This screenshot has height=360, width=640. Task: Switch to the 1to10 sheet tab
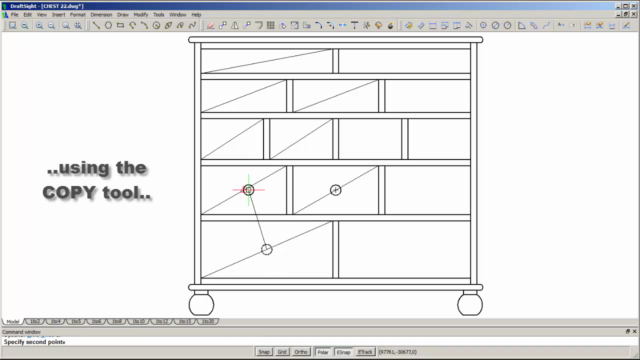pos(139,322)
